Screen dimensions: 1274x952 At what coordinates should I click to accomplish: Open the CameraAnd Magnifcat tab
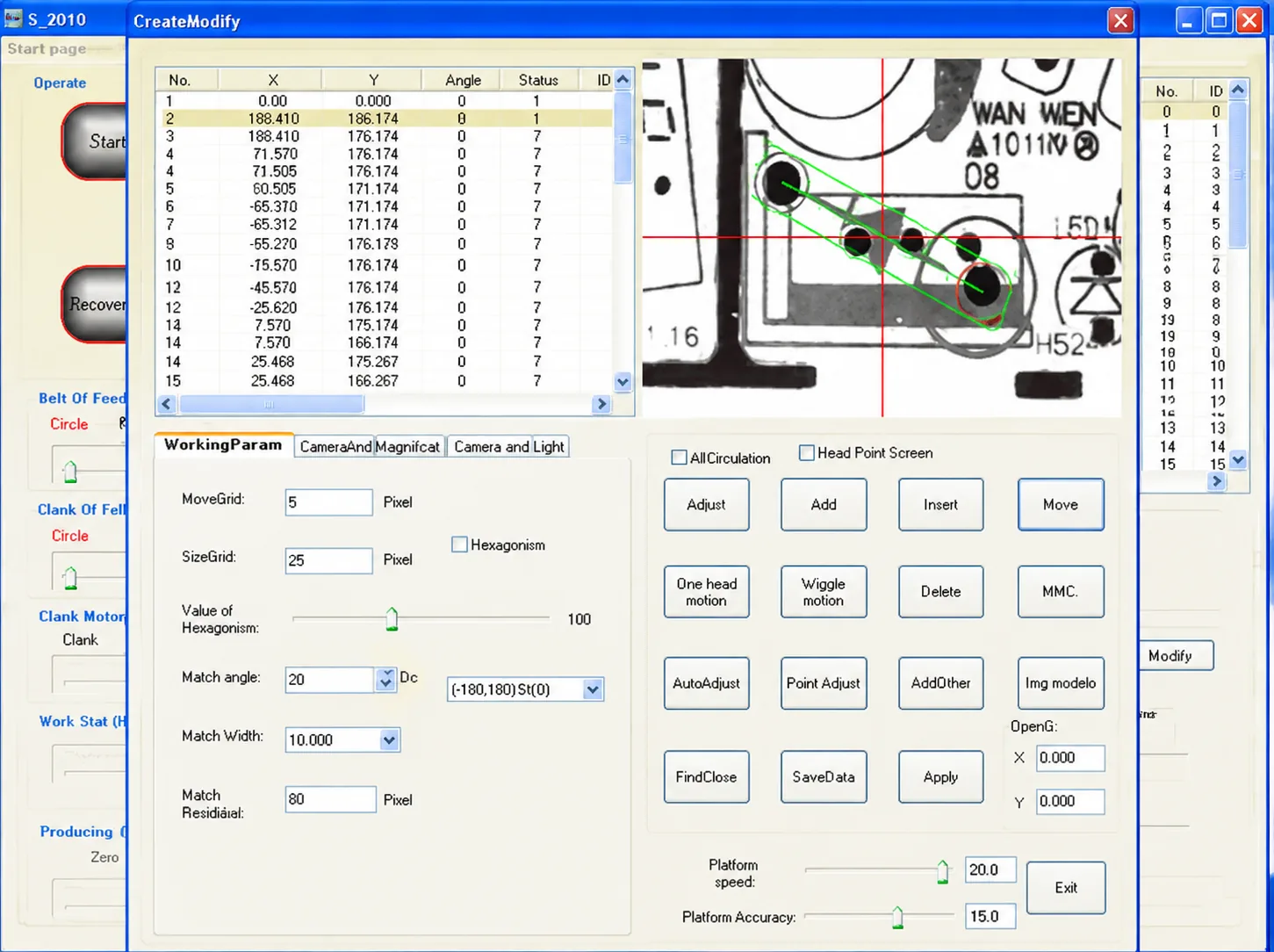[370, 446]
